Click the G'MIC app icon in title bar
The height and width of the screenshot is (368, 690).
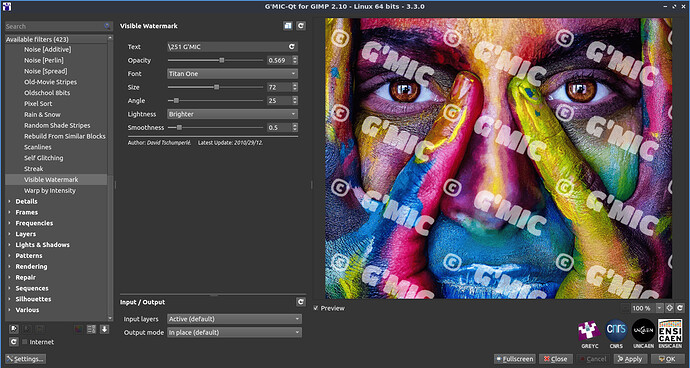[x=7, y=6]
